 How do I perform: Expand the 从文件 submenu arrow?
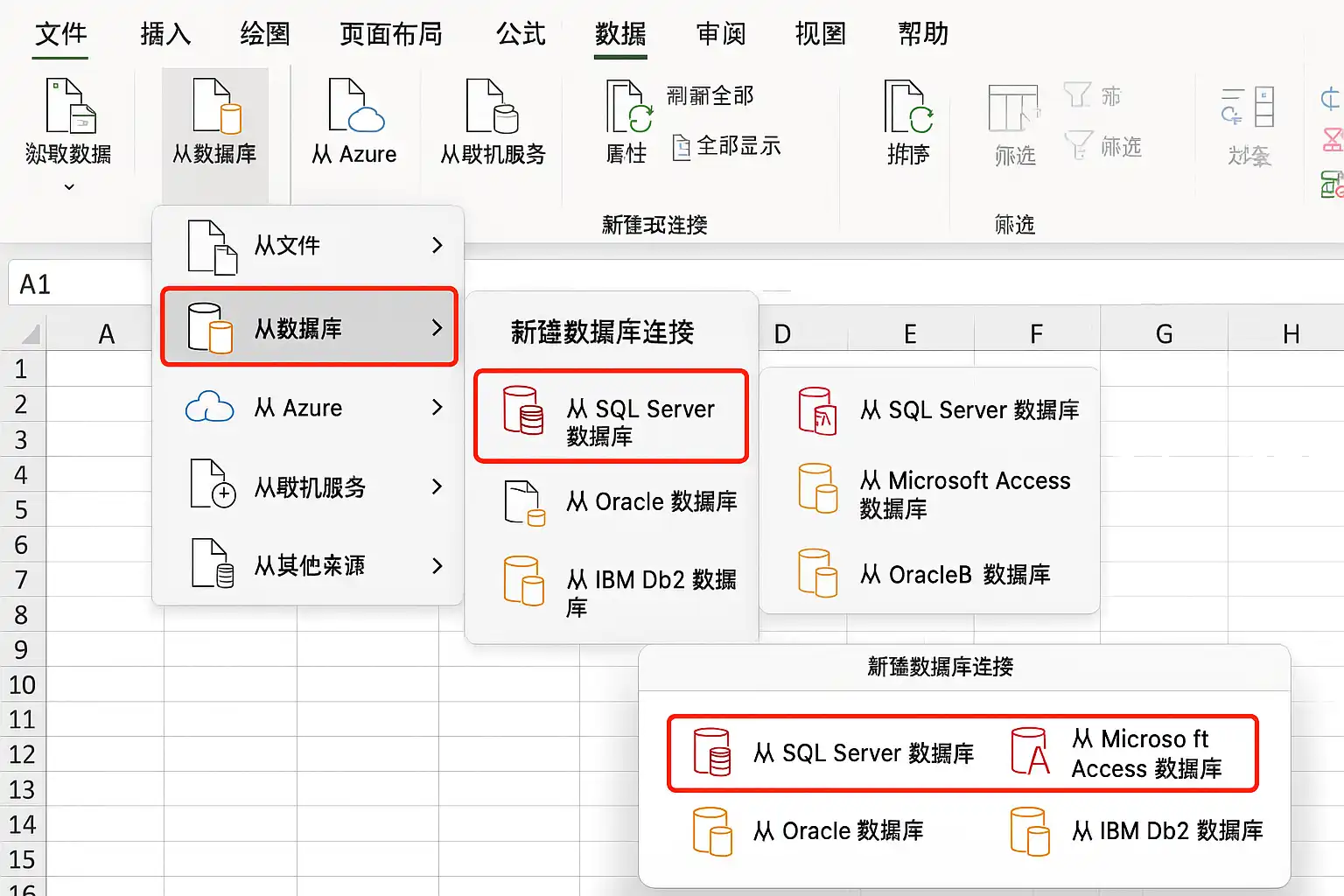pyautogui.click(x=437, y=246)
